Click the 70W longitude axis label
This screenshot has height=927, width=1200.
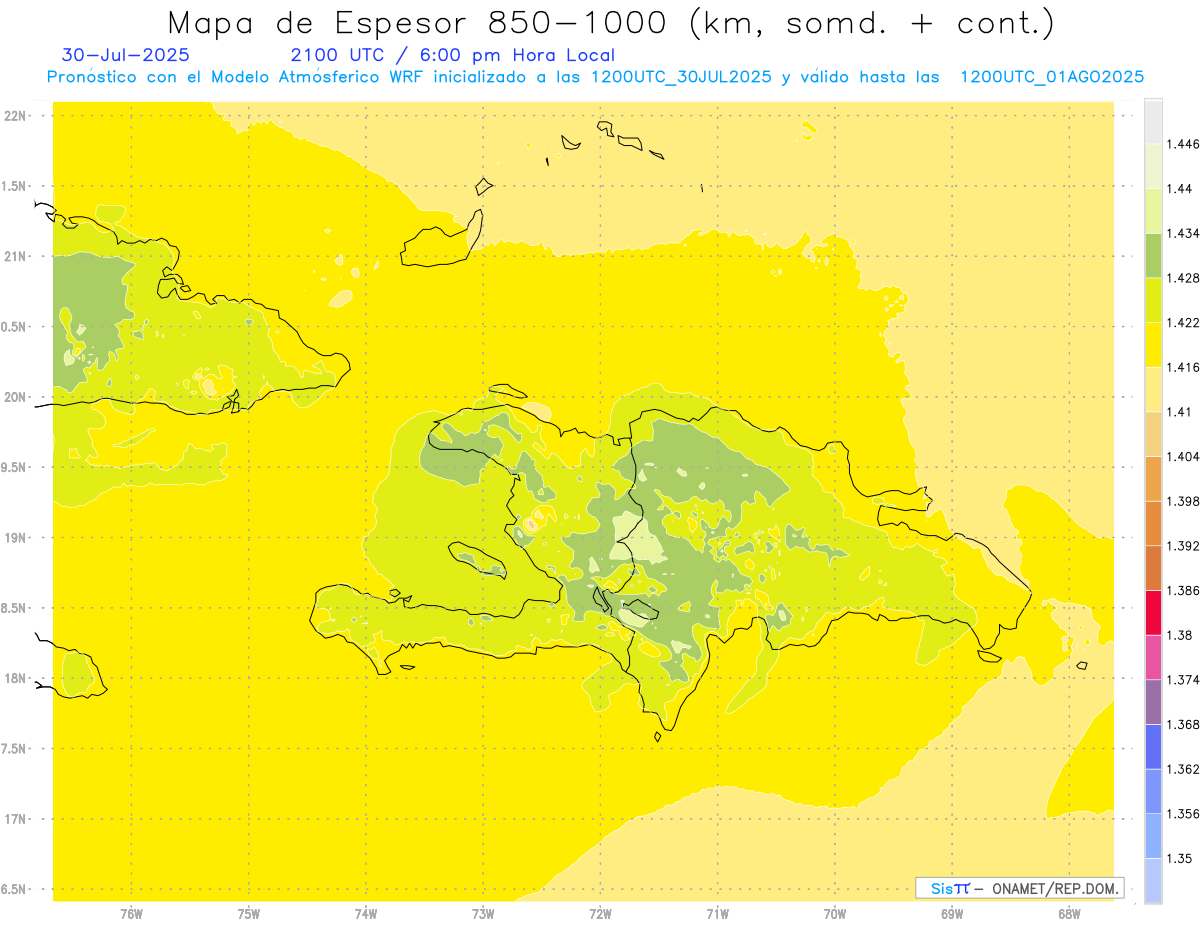click(835, 913)
